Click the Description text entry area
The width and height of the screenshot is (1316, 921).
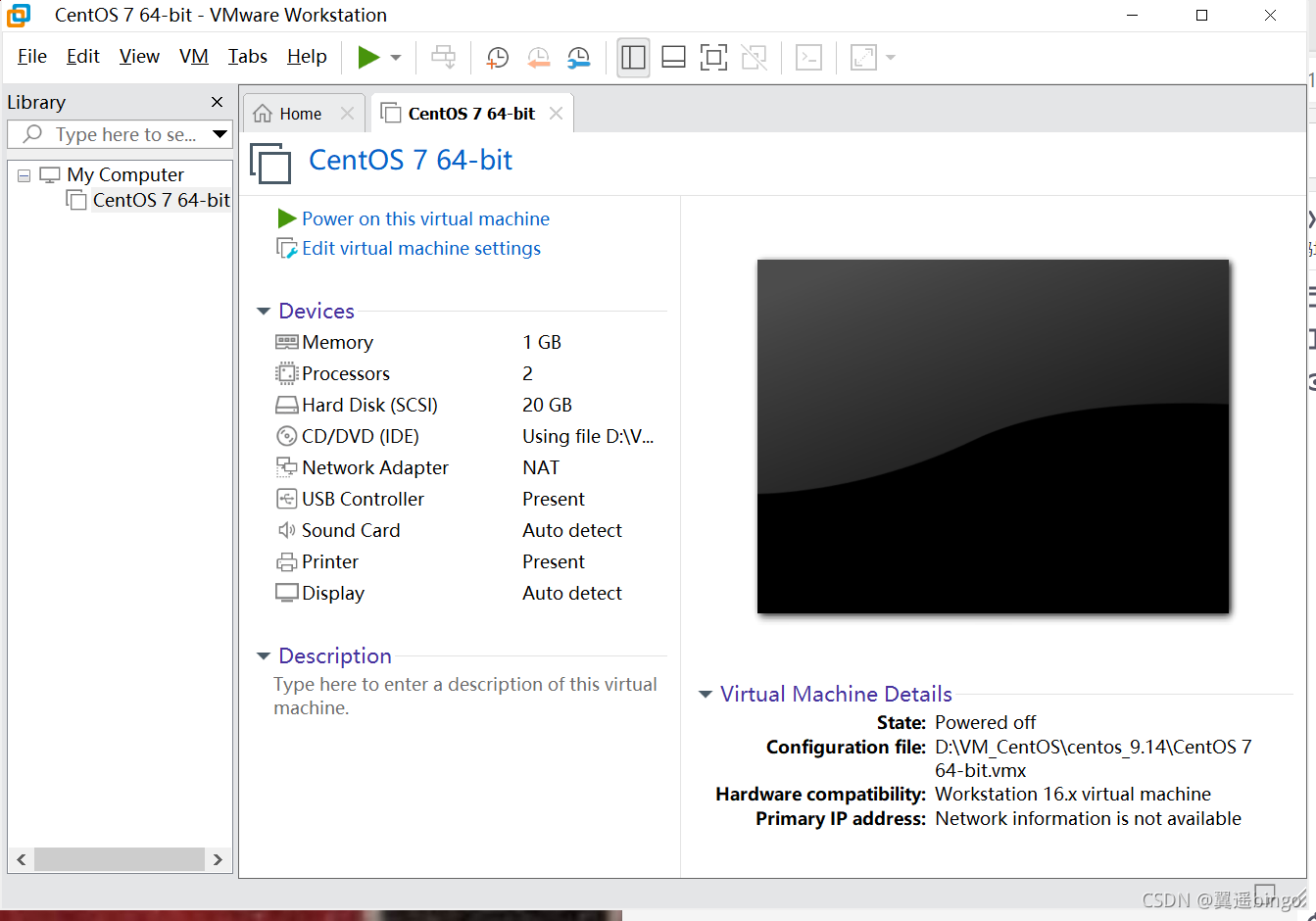tap(465, 696)
